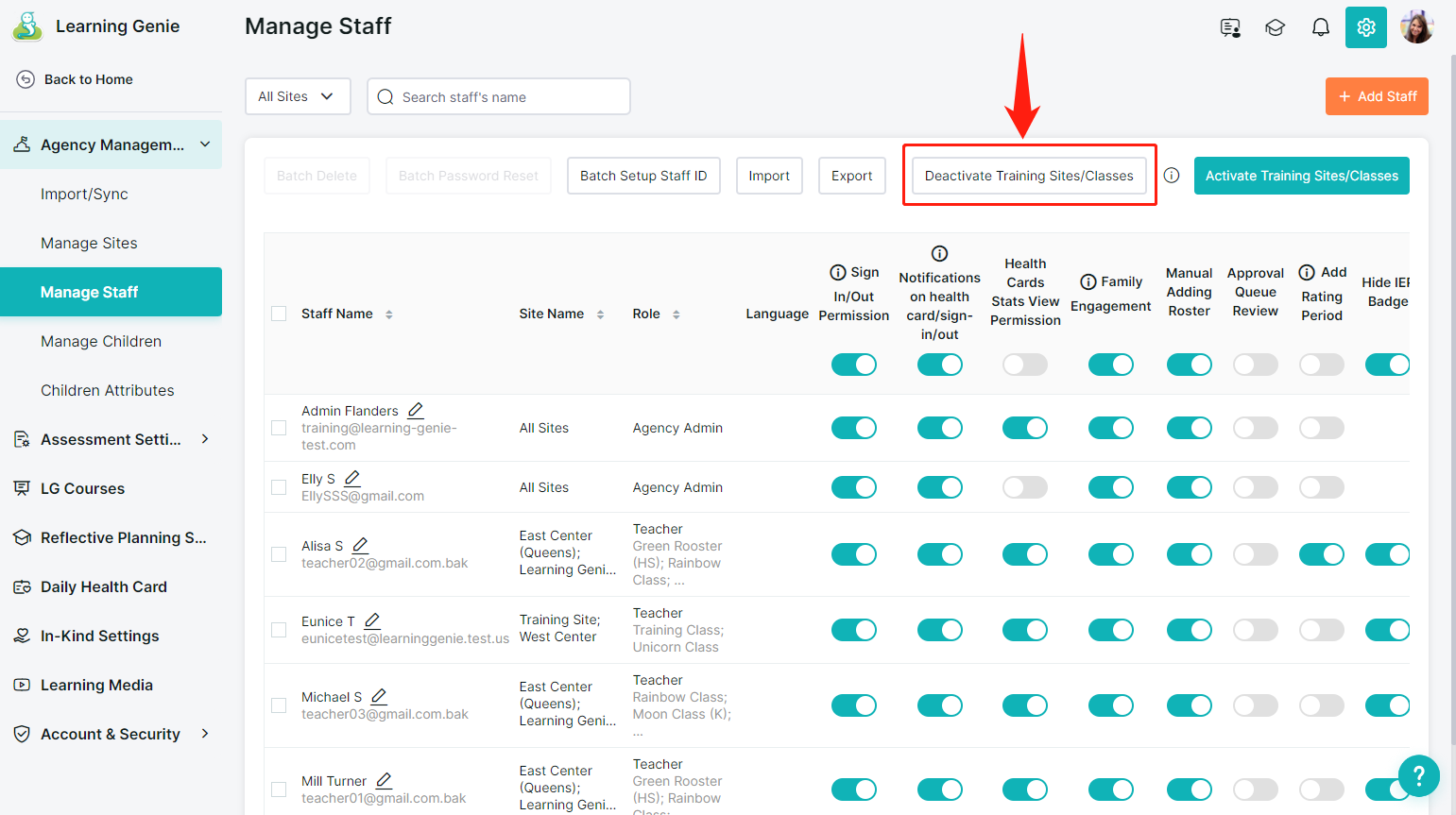Screen dimensions: 1456x815
Task: Click the notification bell icon
Action: click(1320, 27)
